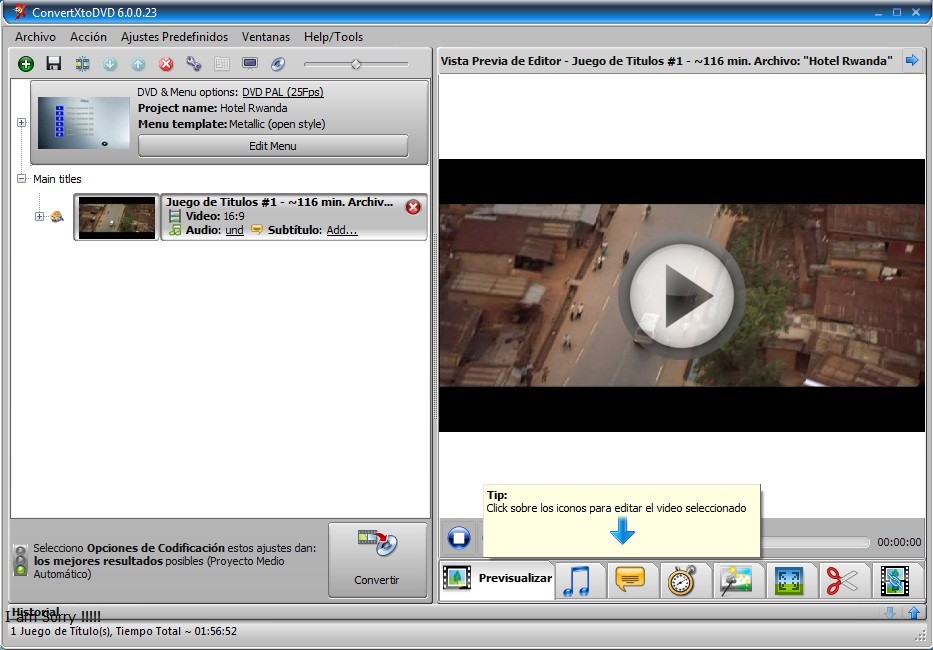The height and width of the screenshot is (650, 933).
Task: Open settings with the wrench icon
Action: point(193,63)
